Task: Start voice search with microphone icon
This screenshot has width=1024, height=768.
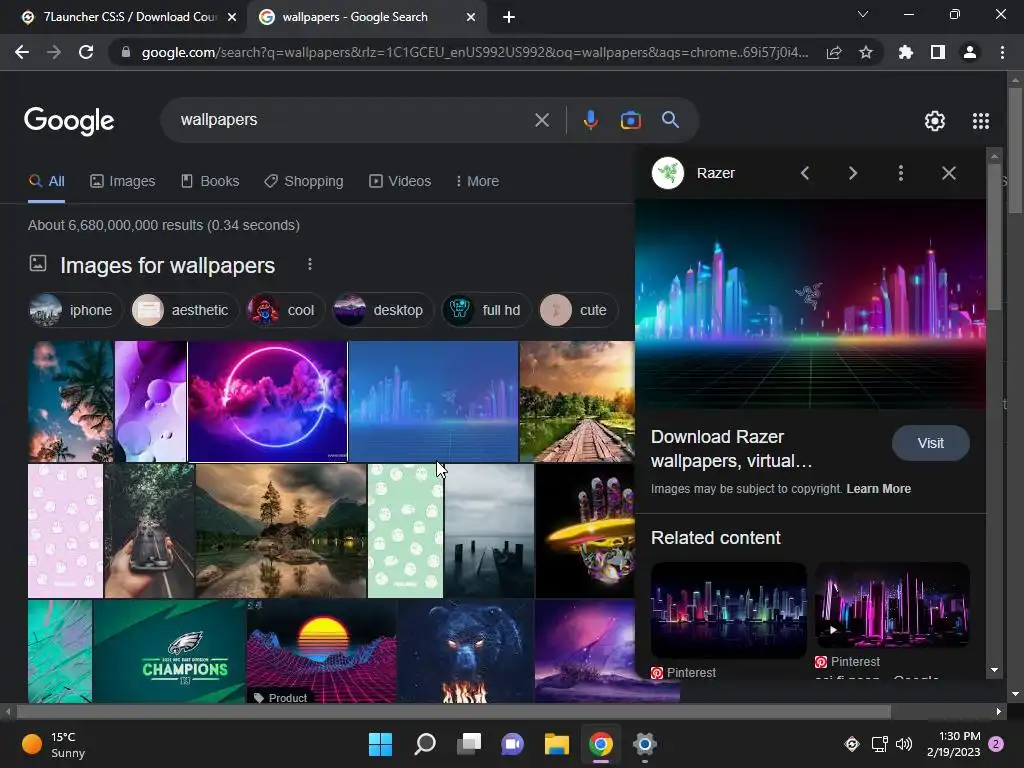Action: (590, 120)
